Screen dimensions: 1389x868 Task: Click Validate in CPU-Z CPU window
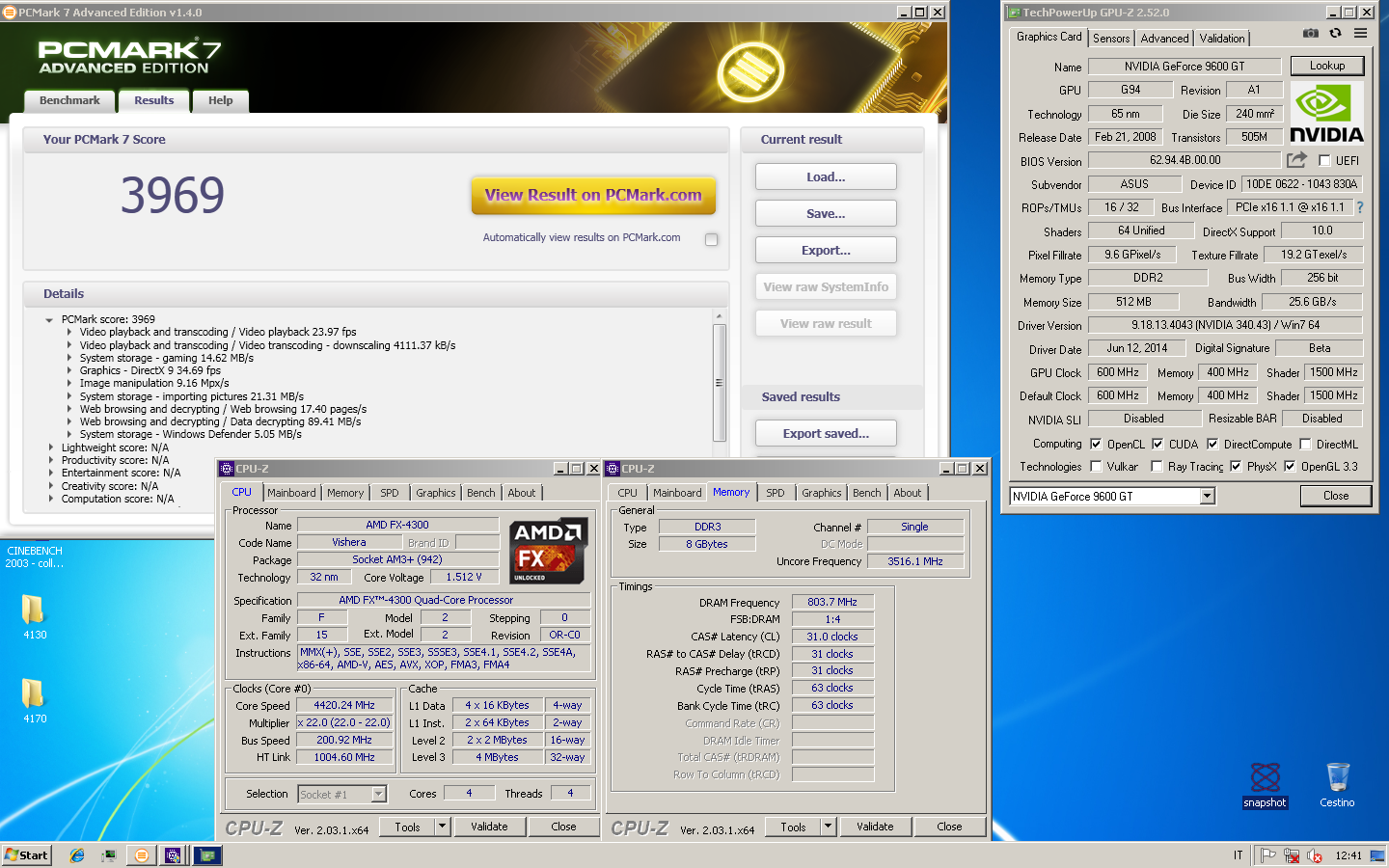(x=489, y=827)
